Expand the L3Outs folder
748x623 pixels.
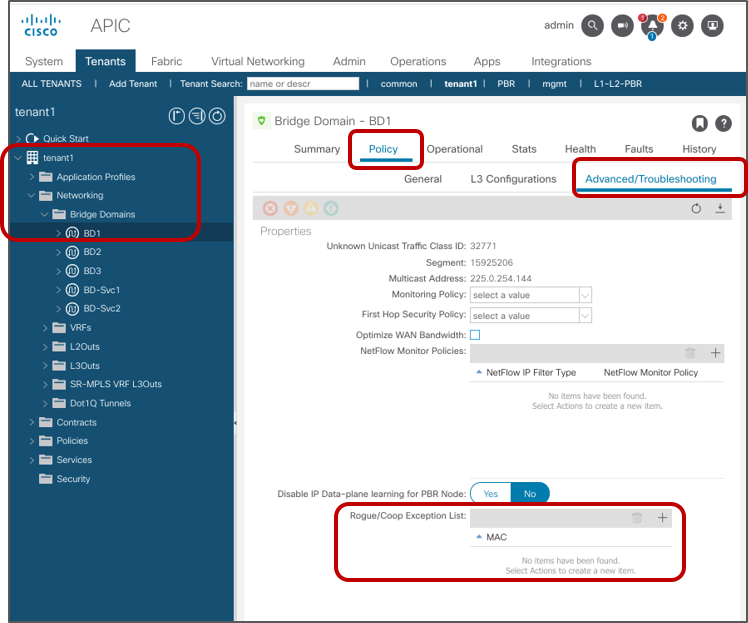pos(45,366)
